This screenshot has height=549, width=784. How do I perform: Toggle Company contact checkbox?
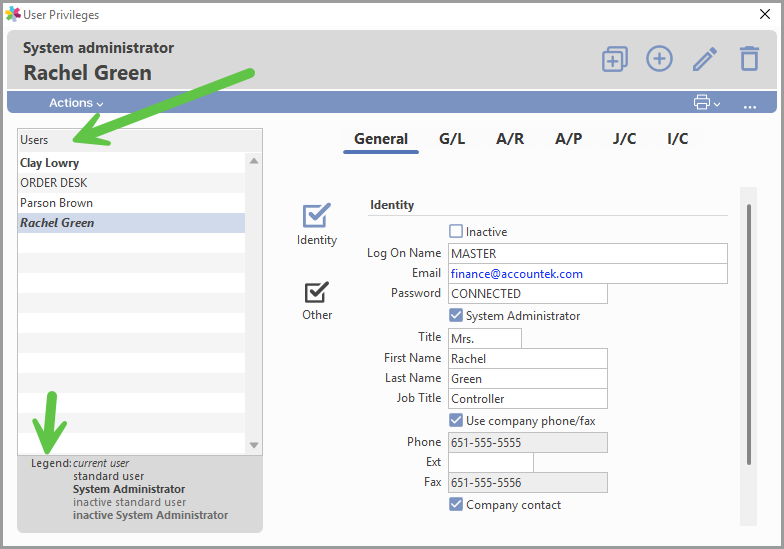[456, 504]
